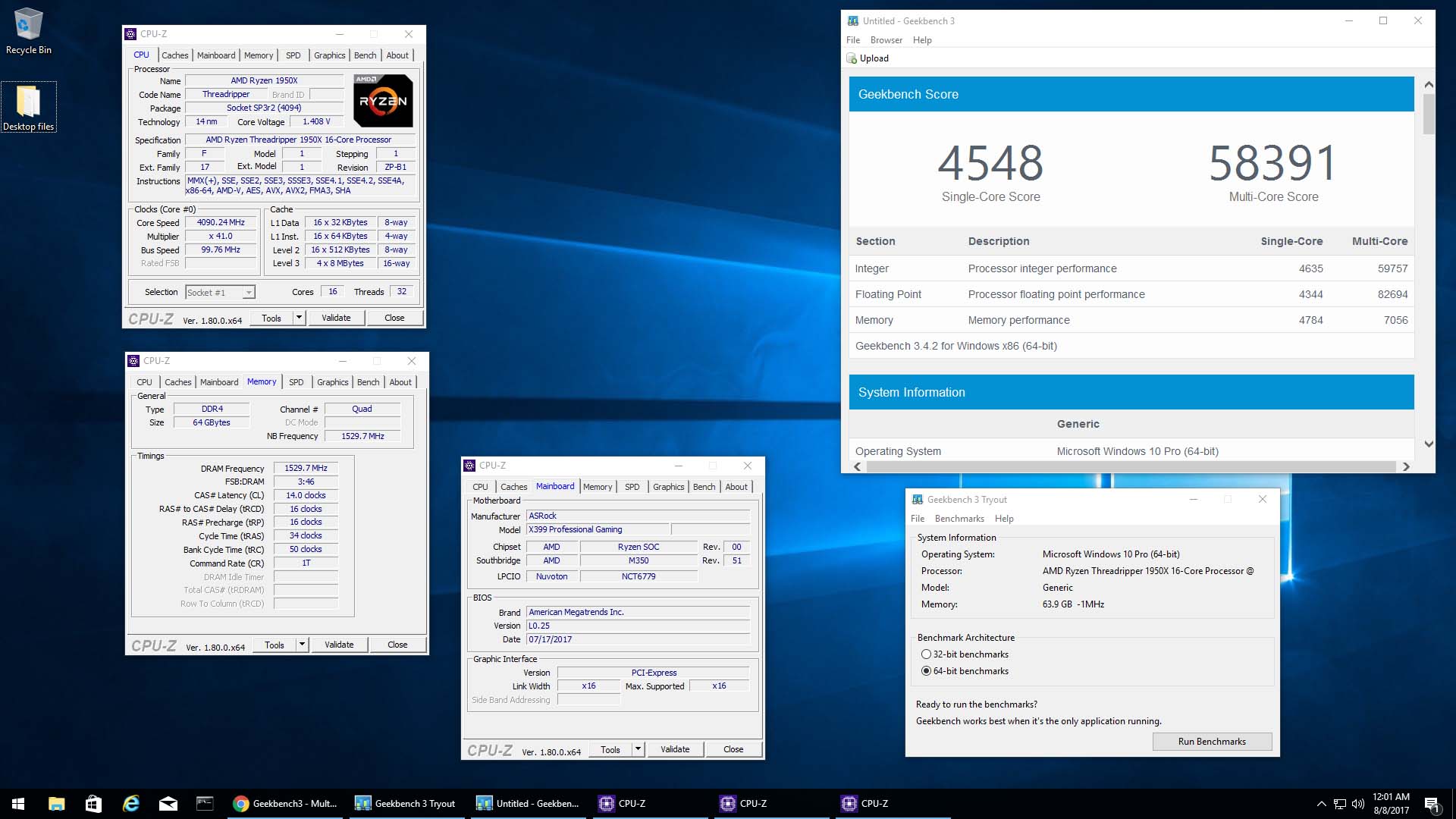This screenshot has width=1456, height=819.
Task: Open File Explorer from the taskbar
Action: [56, 804]
